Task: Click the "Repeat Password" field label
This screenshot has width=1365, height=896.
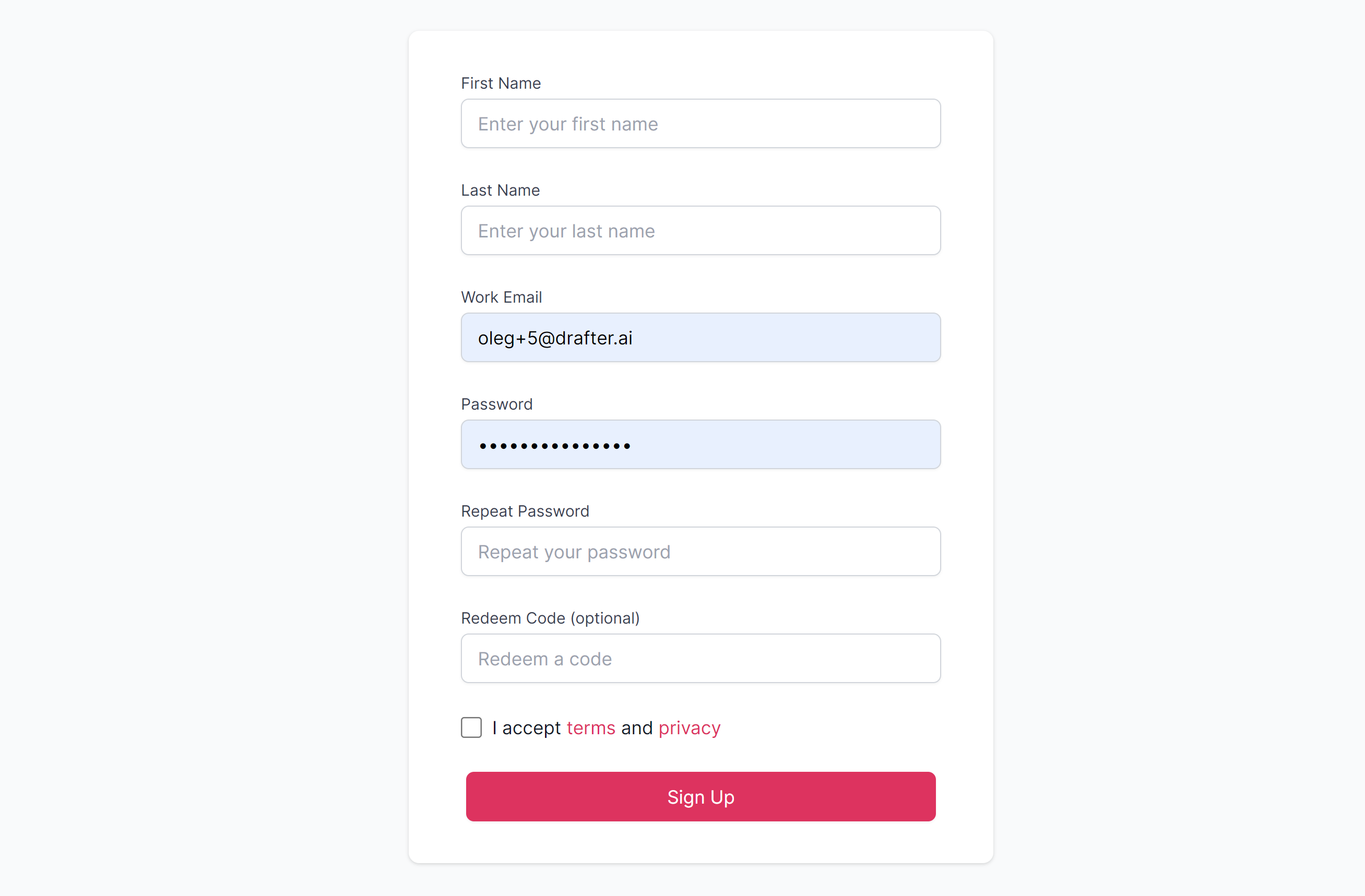Action: coord(525,511)
